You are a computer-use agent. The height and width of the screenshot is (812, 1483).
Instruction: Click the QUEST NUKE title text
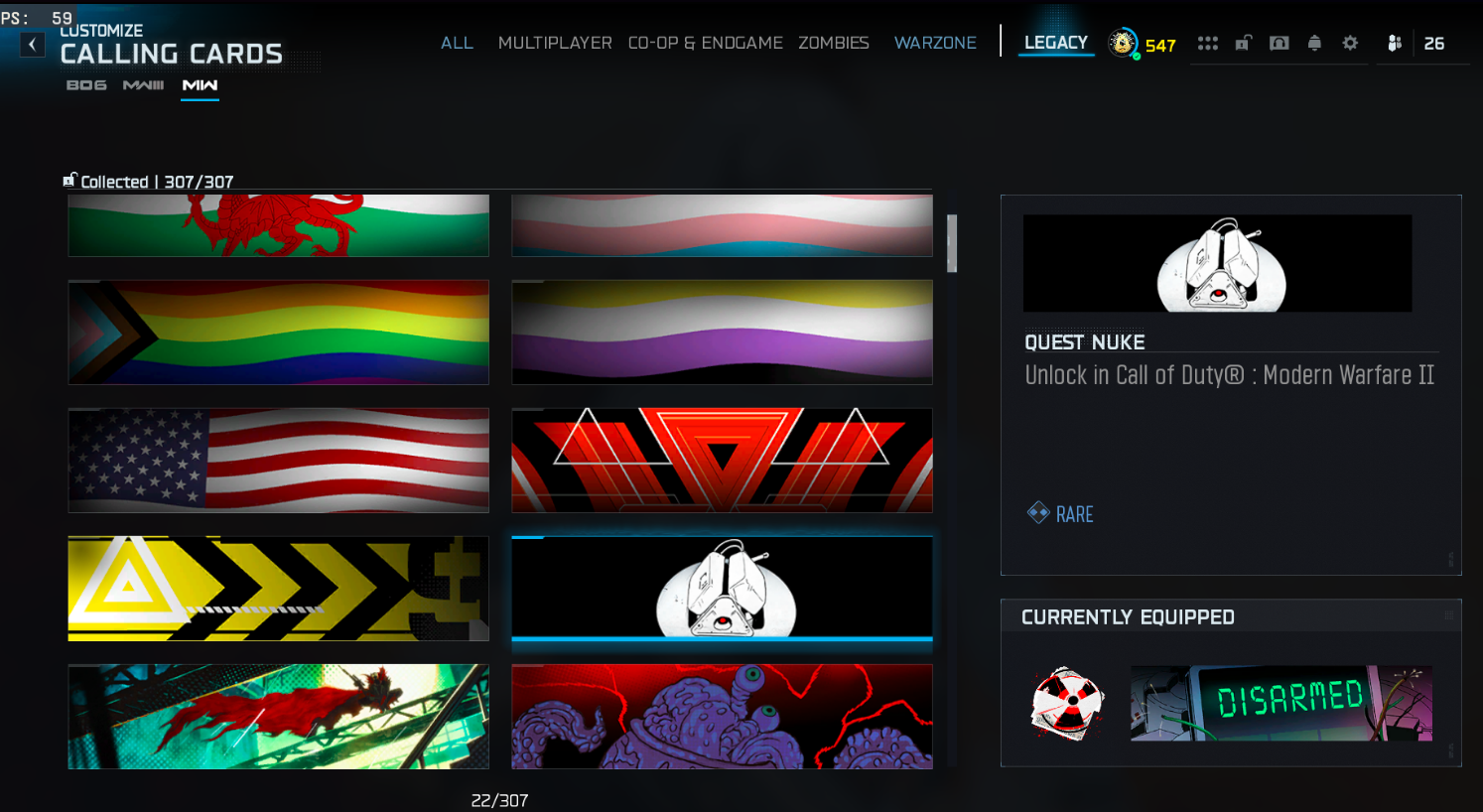(1084, 342)
